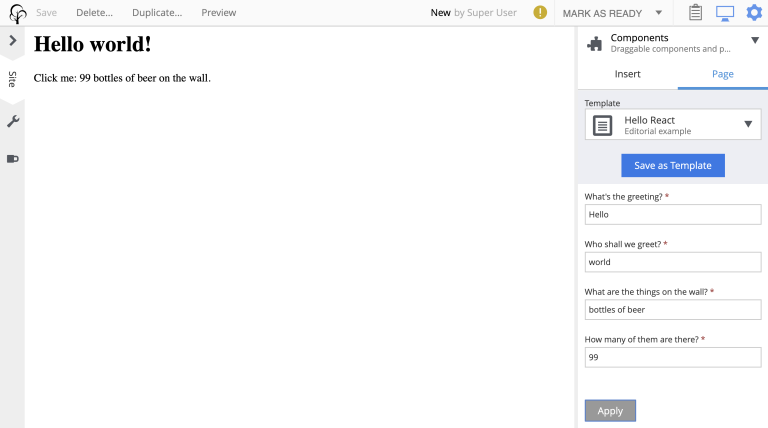
Task: Open the Site side tab
Action: 13,78
